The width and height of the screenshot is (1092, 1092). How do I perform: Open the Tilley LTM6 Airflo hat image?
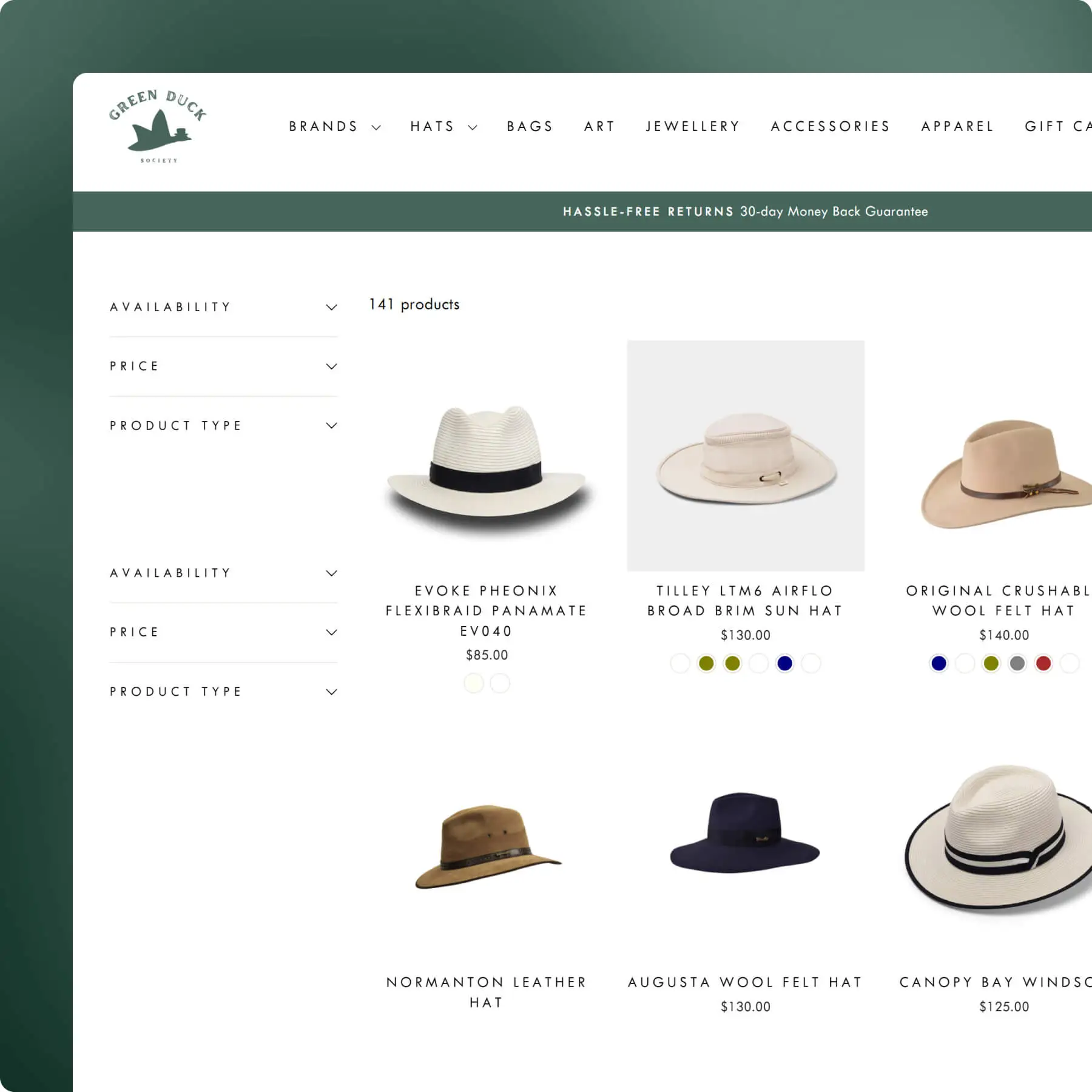click(746, 456)
